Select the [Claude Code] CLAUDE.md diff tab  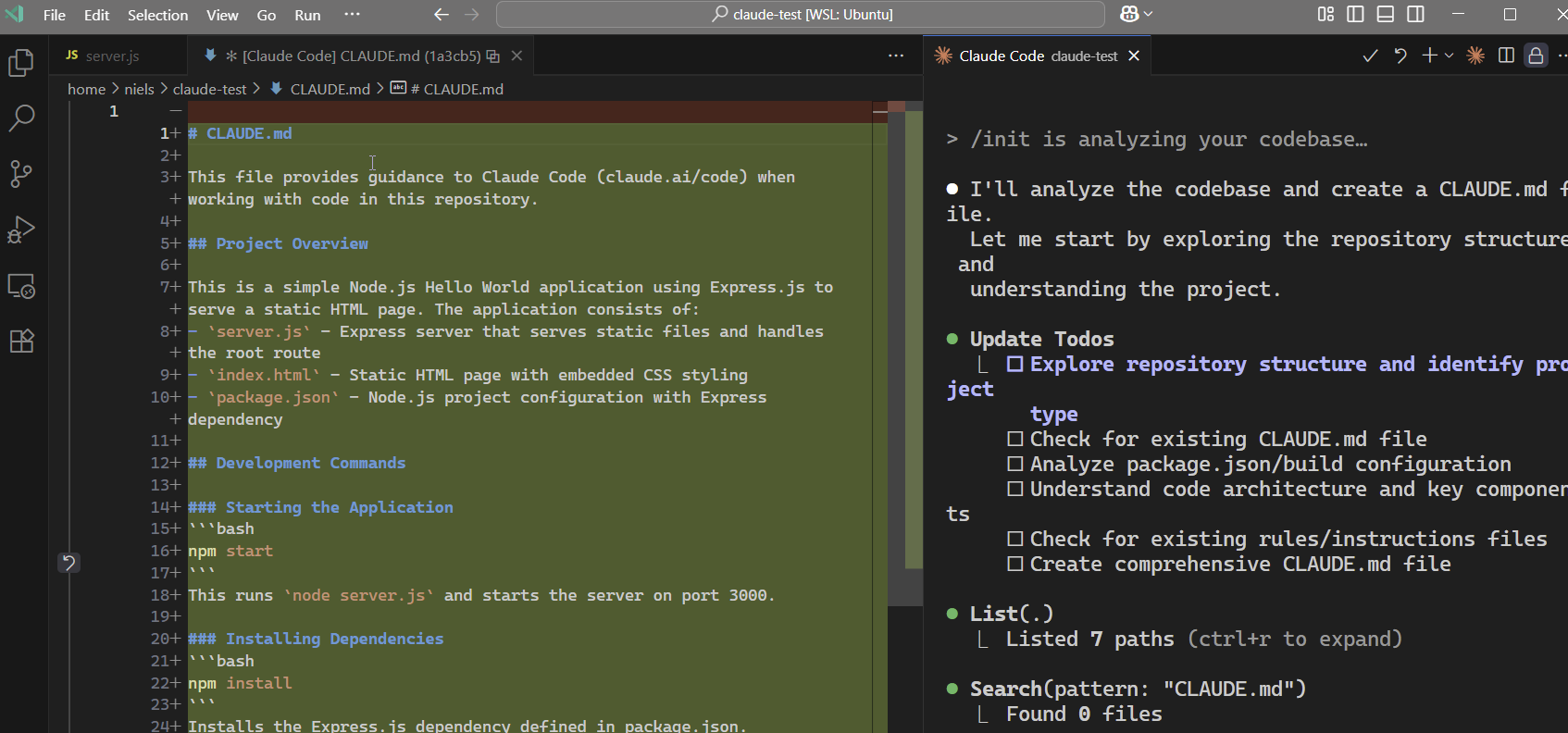(x=361, y=56)
